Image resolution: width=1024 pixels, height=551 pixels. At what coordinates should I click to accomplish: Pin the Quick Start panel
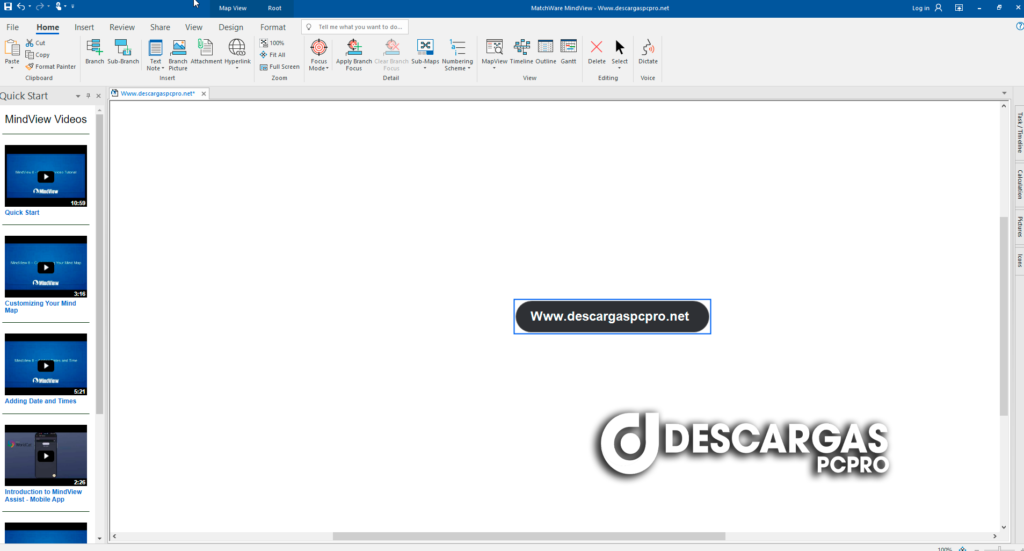[x=88, y=96]
